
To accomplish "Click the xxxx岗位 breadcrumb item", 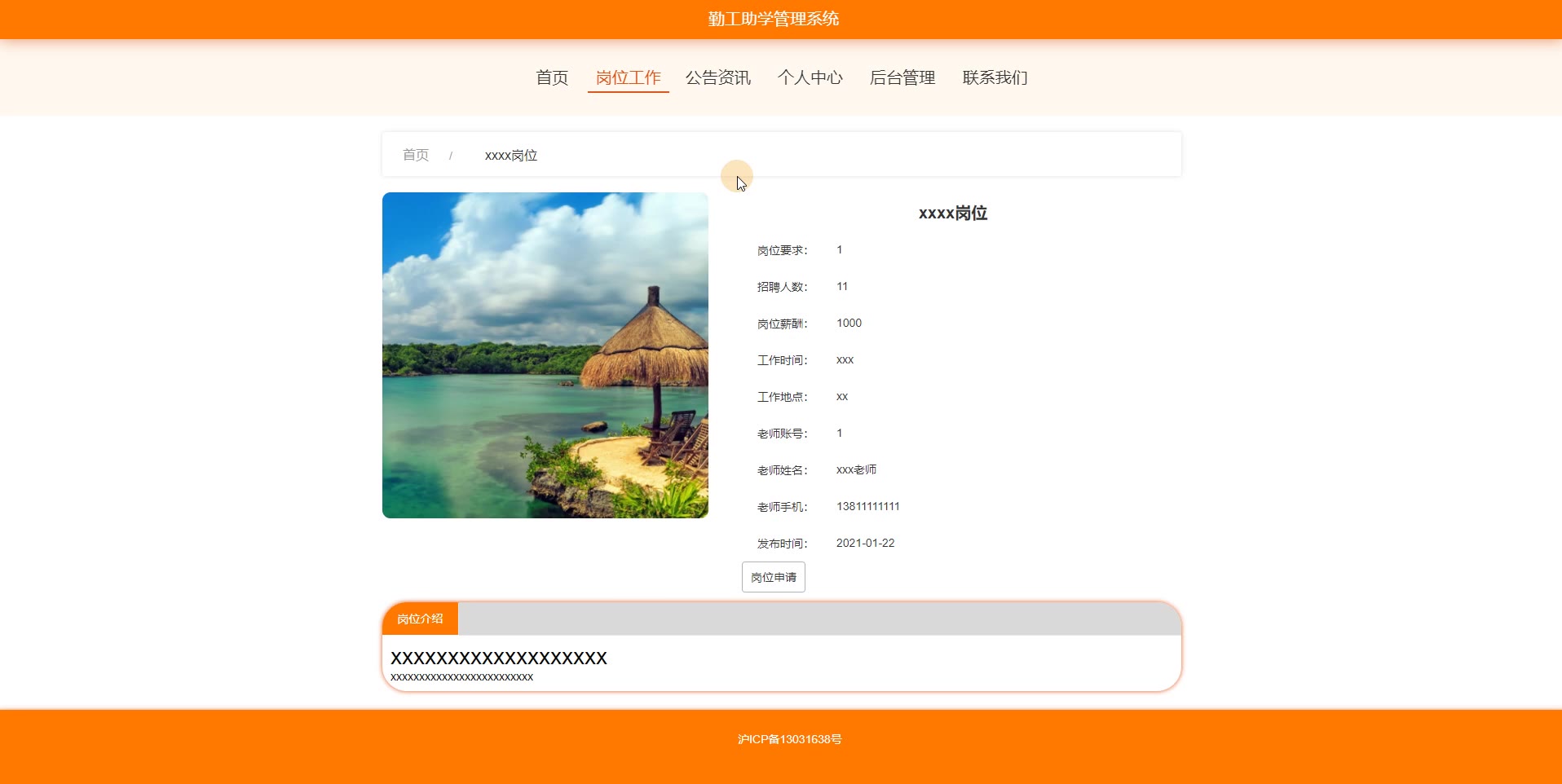I will (511, 155).
